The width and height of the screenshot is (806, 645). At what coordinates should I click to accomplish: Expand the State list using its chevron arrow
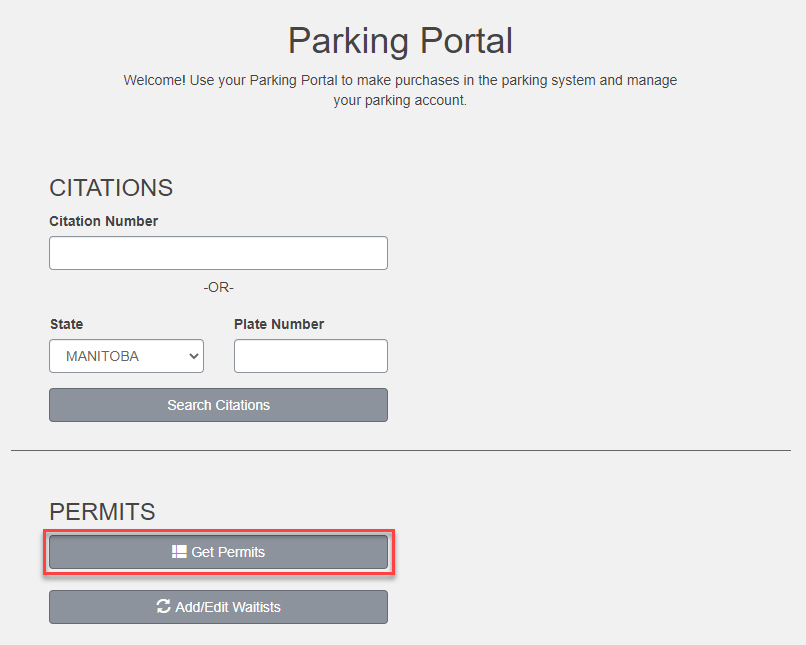coord(194,356)
